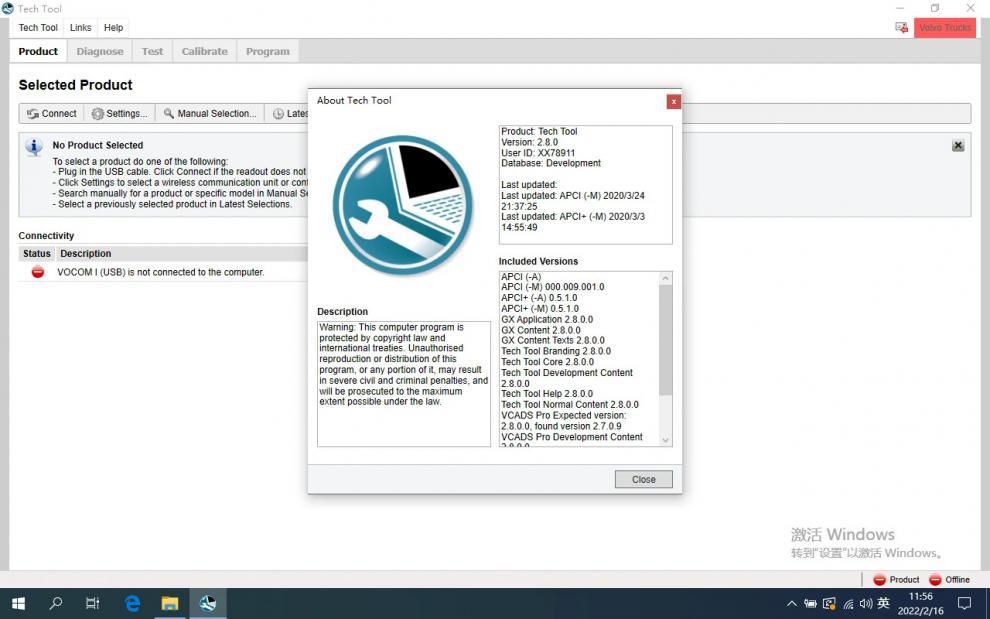Screen dimensions: 990x619
Task: Open Task View on the taskbar
Action: pos(92,603)
